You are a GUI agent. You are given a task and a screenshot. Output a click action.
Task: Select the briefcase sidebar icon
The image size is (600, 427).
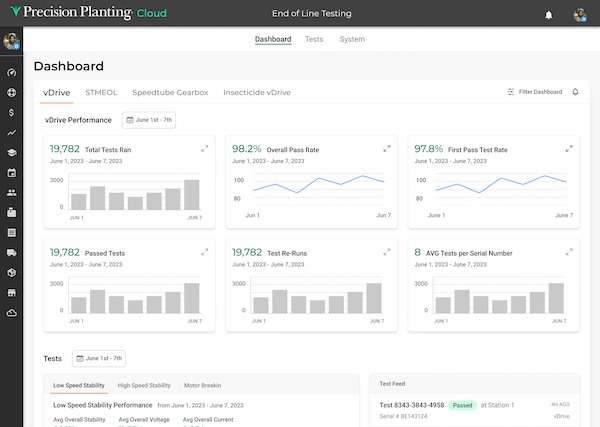coord(11,212)
